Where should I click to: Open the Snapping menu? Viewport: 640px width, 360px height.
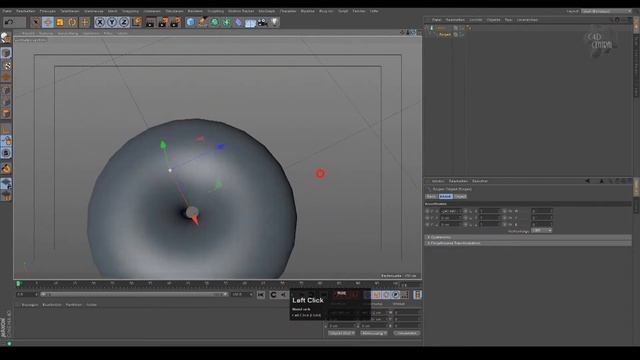pos(130,11)
